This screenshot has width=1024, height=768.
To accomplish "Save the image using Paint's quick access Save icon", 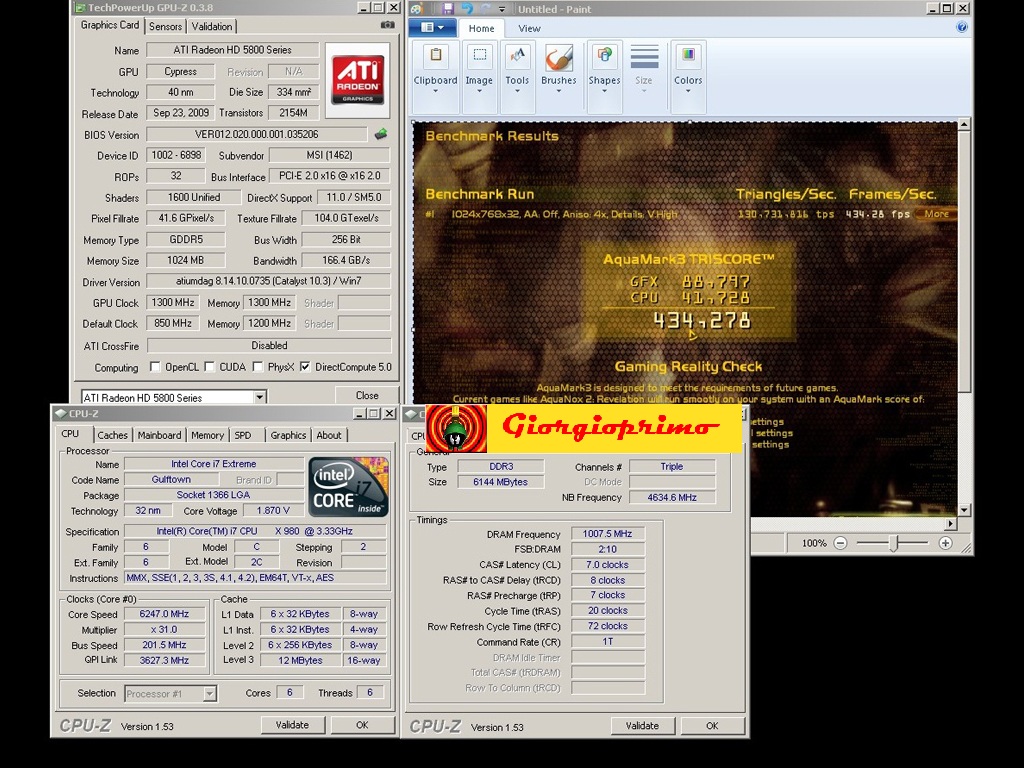I will click(447, 8).
